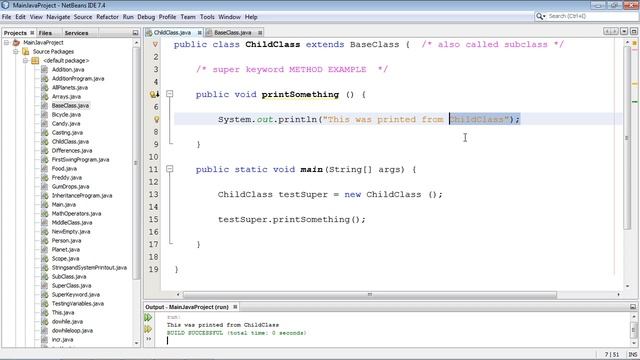Click the INS insert mode indicator
Screen dimensions: 640x360
pos(632,354)
